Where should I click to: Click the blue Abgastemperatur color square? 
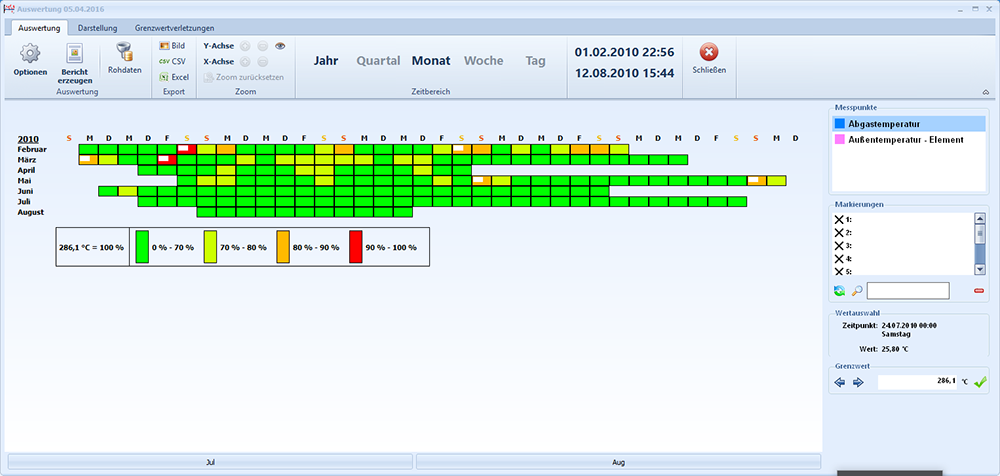click(839, 124)
